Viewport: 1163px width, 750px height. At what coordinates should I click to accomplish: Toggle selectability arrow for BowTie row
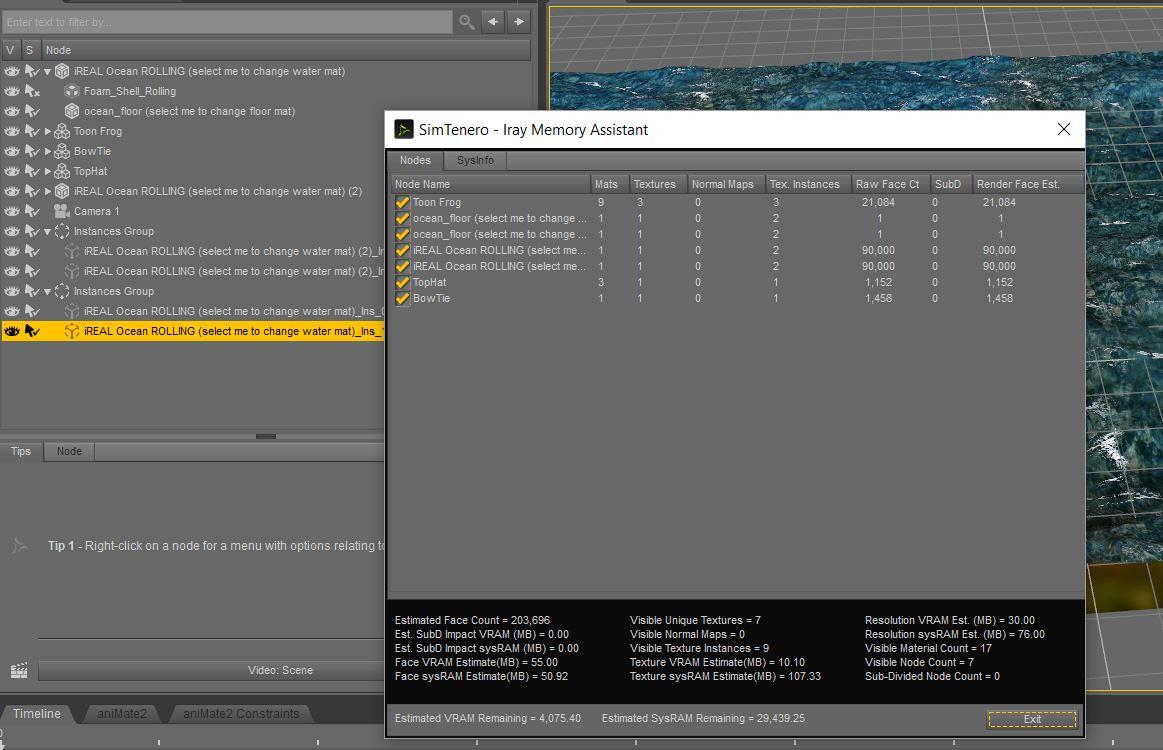click(x=32, y=151)
